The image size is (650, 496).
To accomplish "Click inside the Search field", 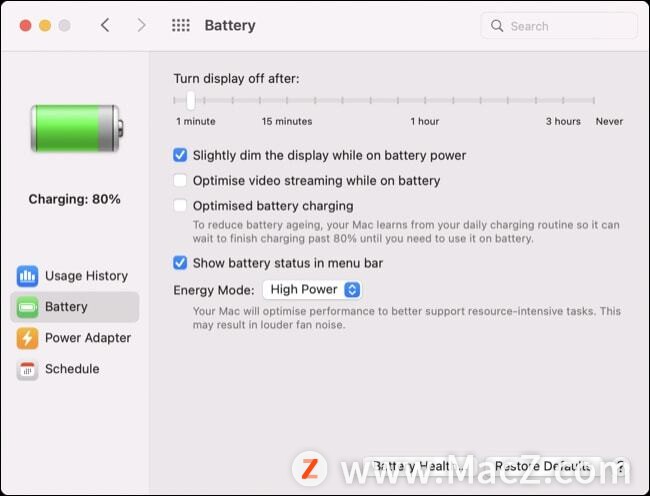I will click(559, 26).
